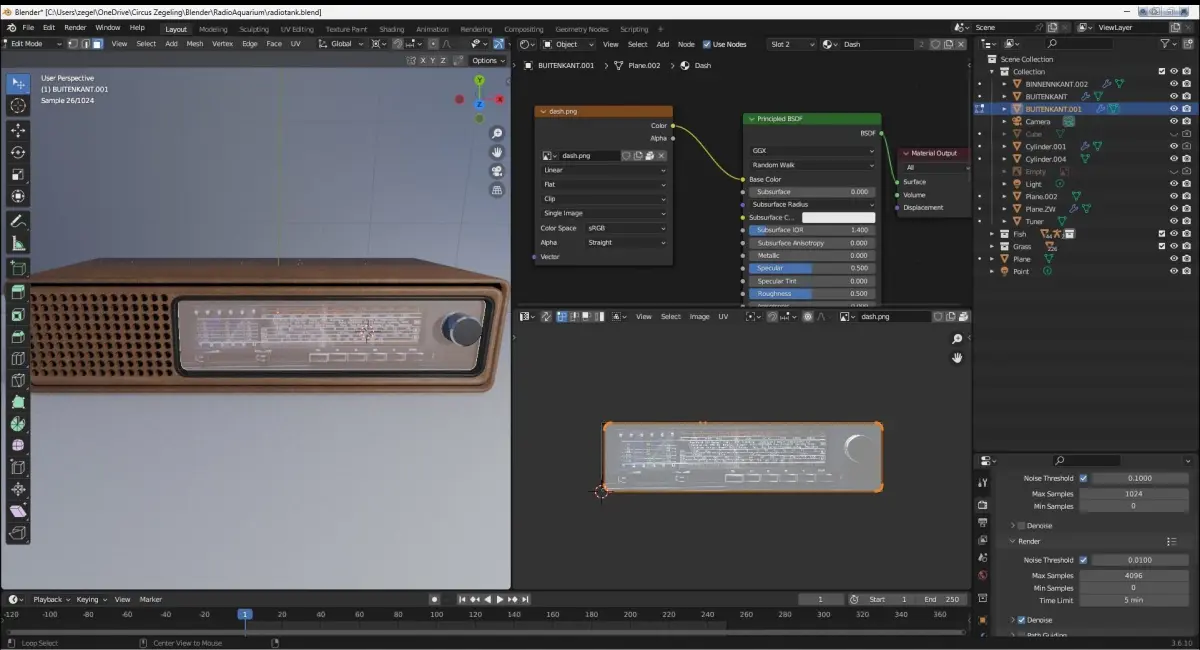Screen dimensions: 1200x650
Task: Select the Add Cube tool
Action: pyautogui.click(x=18, y=267)
